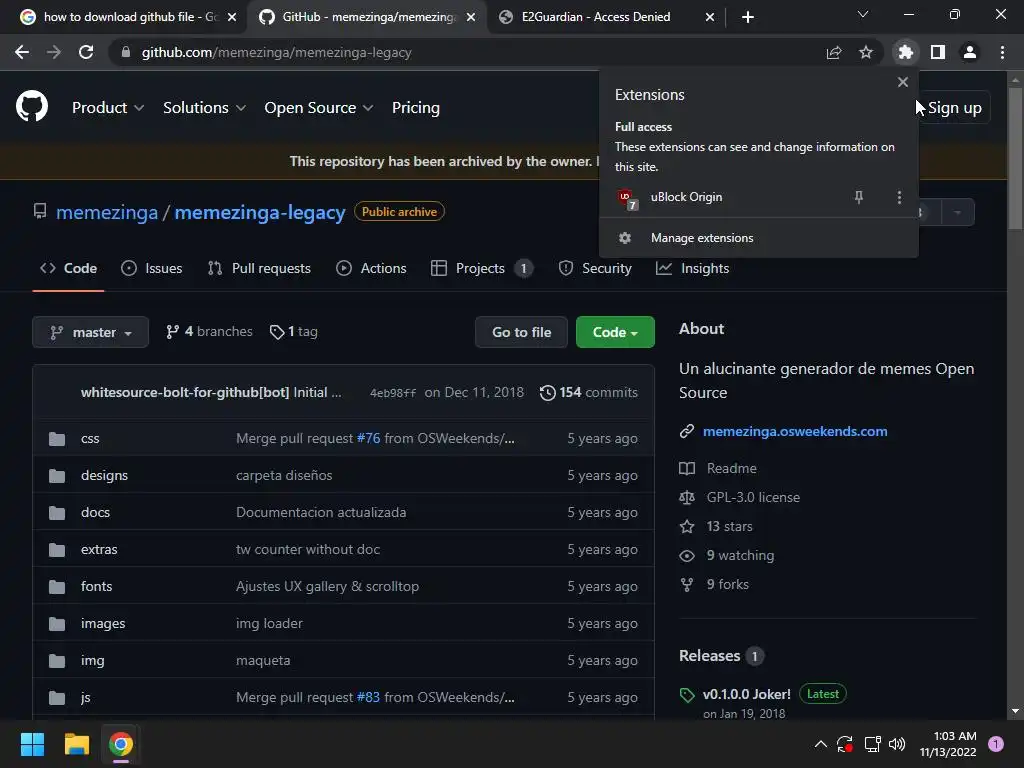Viewport: 1024px width, 768px height.
Task: Open the js folder
Action: tap(86, 697)
